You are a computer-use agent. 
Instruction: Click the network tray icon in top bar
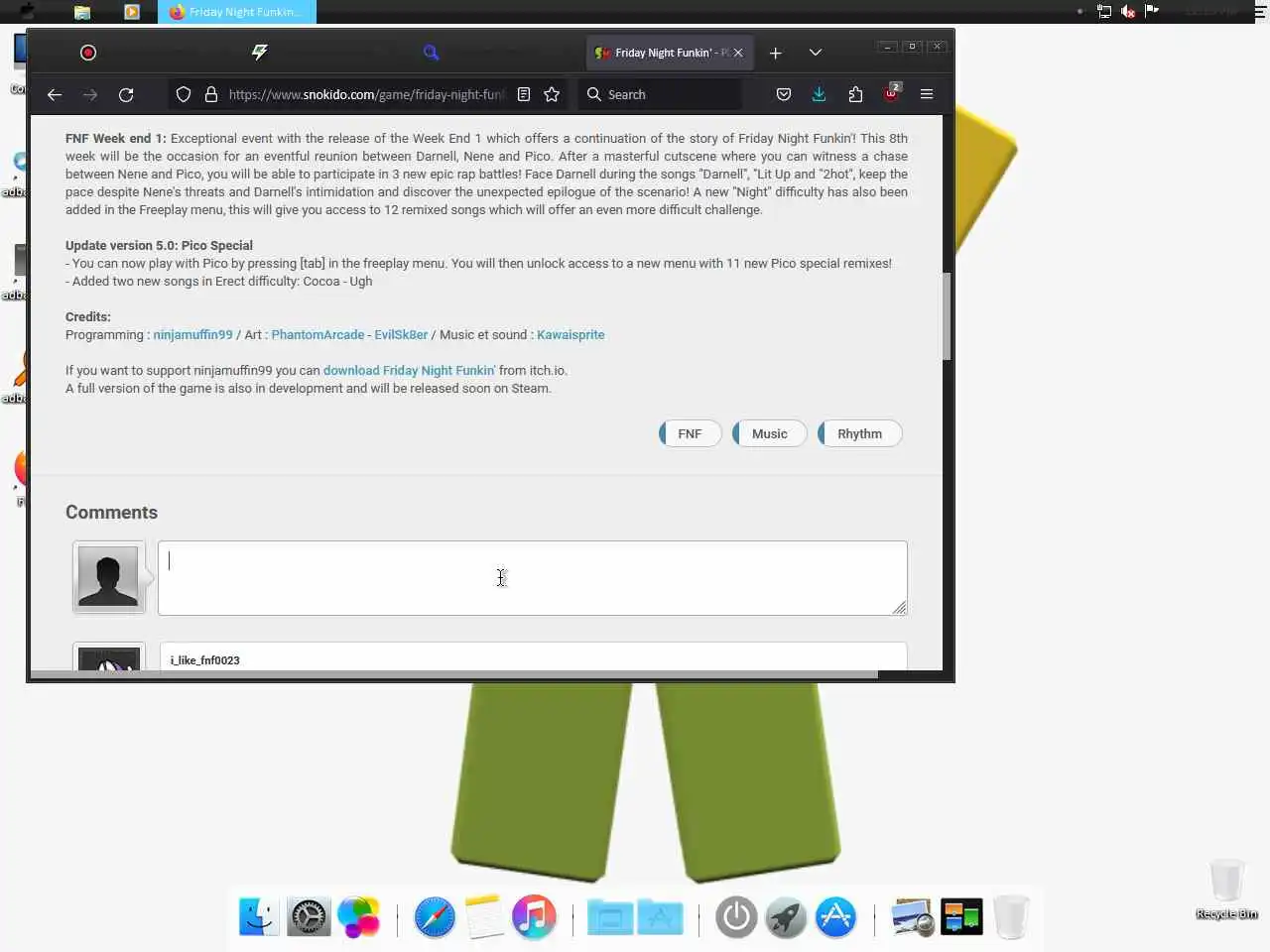pos(1104,12)
